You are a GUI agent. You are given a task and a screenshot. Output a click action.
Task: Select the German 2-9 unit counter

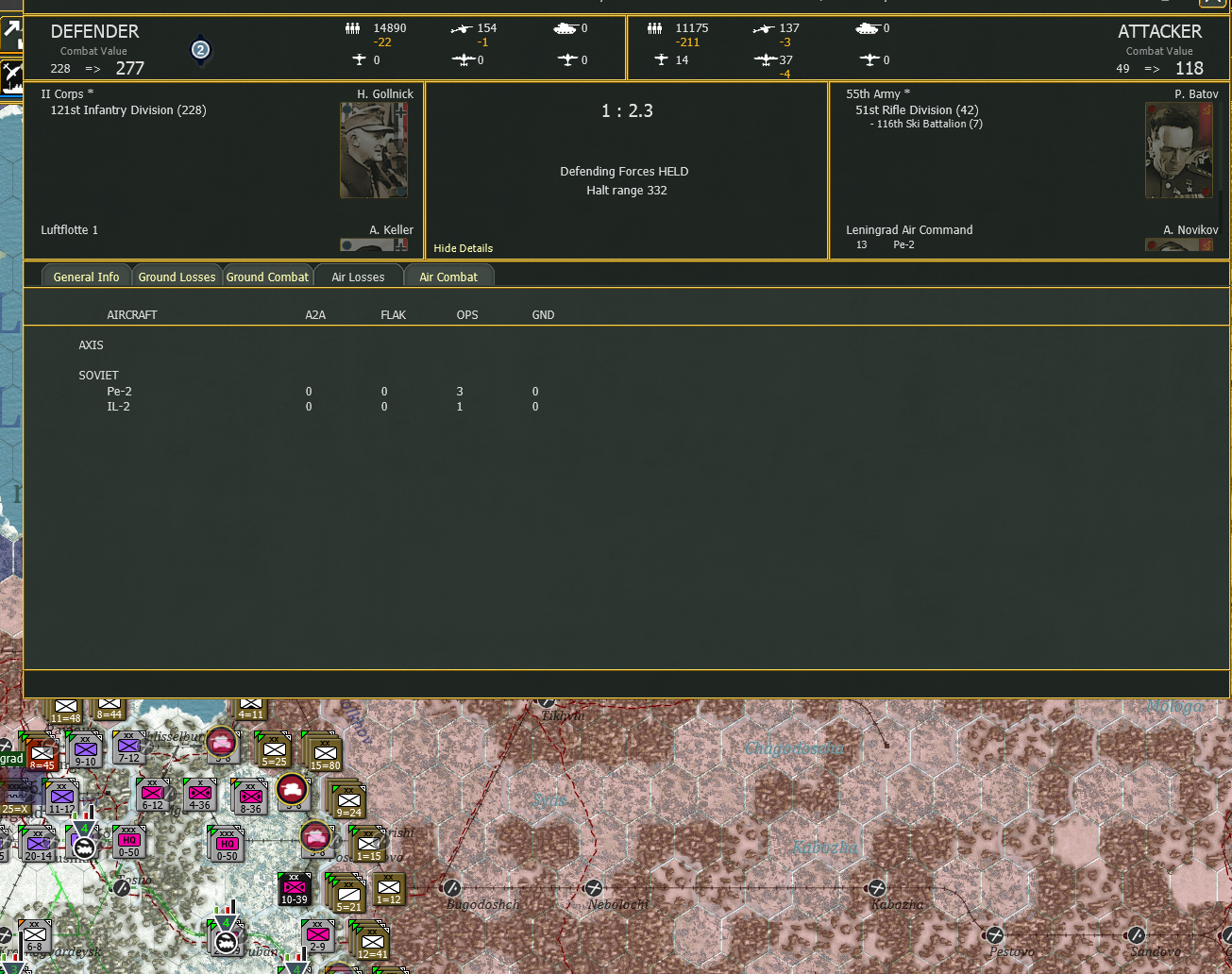(x=318, y=935)
